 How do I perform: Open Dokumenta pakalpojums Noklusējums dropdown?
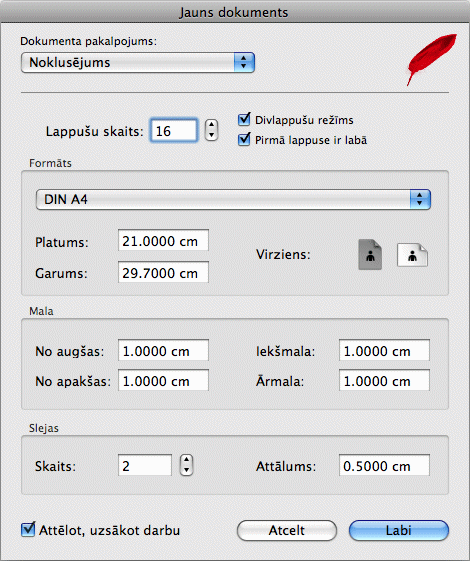(x=138, y=63)
